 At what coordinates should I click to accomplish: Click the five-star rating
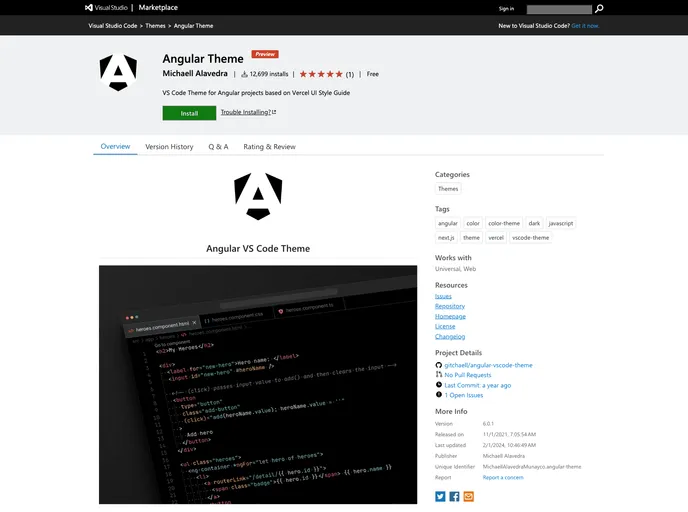coord(321,74)
